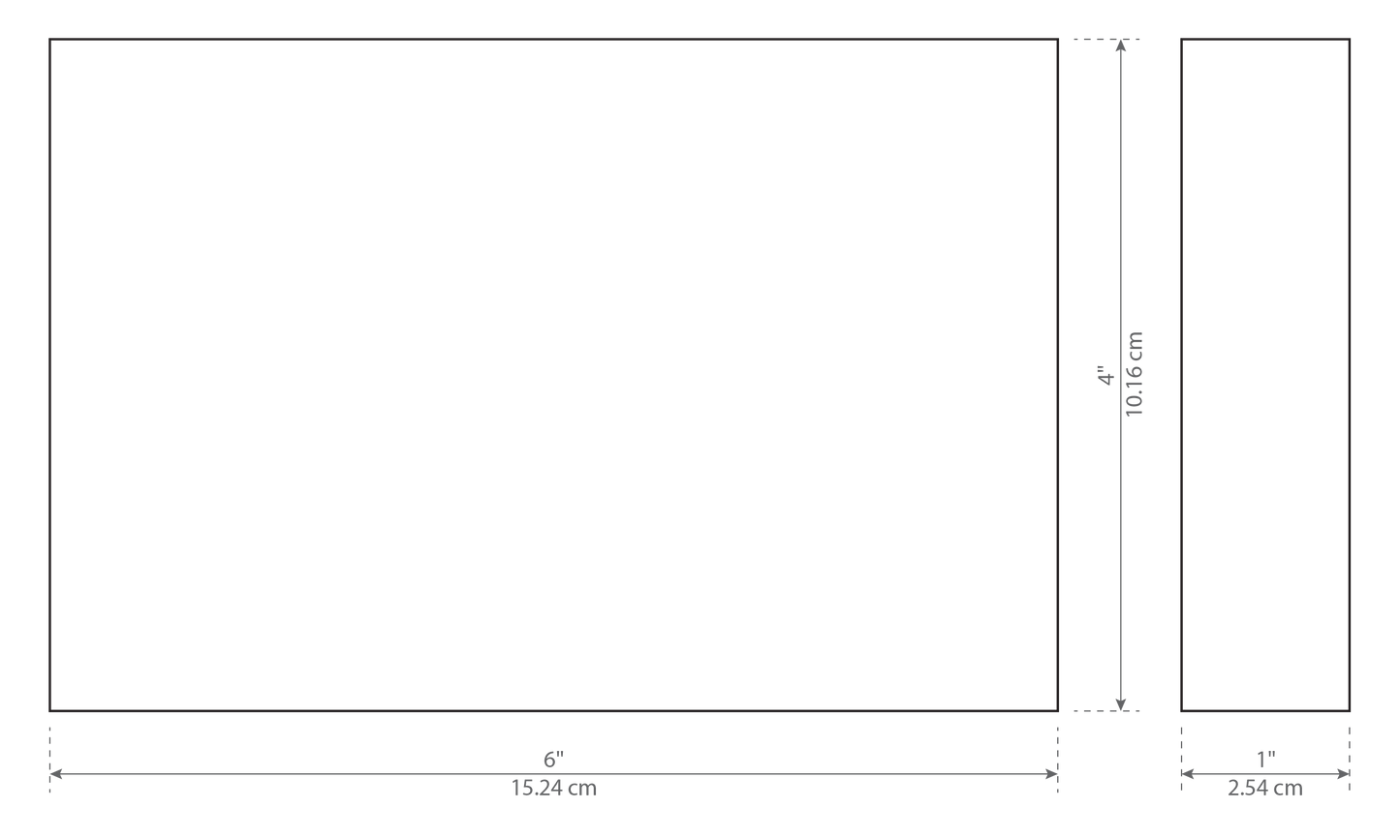Select the 10.16 cm vertical height label
The height and width of the screenshot is (840, 1400).
(x=1136, y=374)
